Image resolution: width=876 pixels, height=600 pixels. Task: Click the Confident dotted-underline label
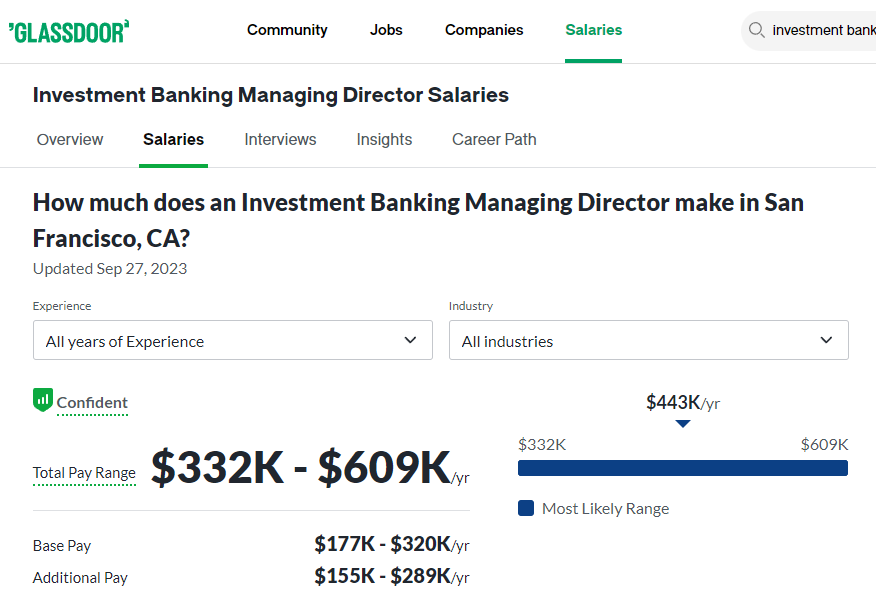[92, 403]
